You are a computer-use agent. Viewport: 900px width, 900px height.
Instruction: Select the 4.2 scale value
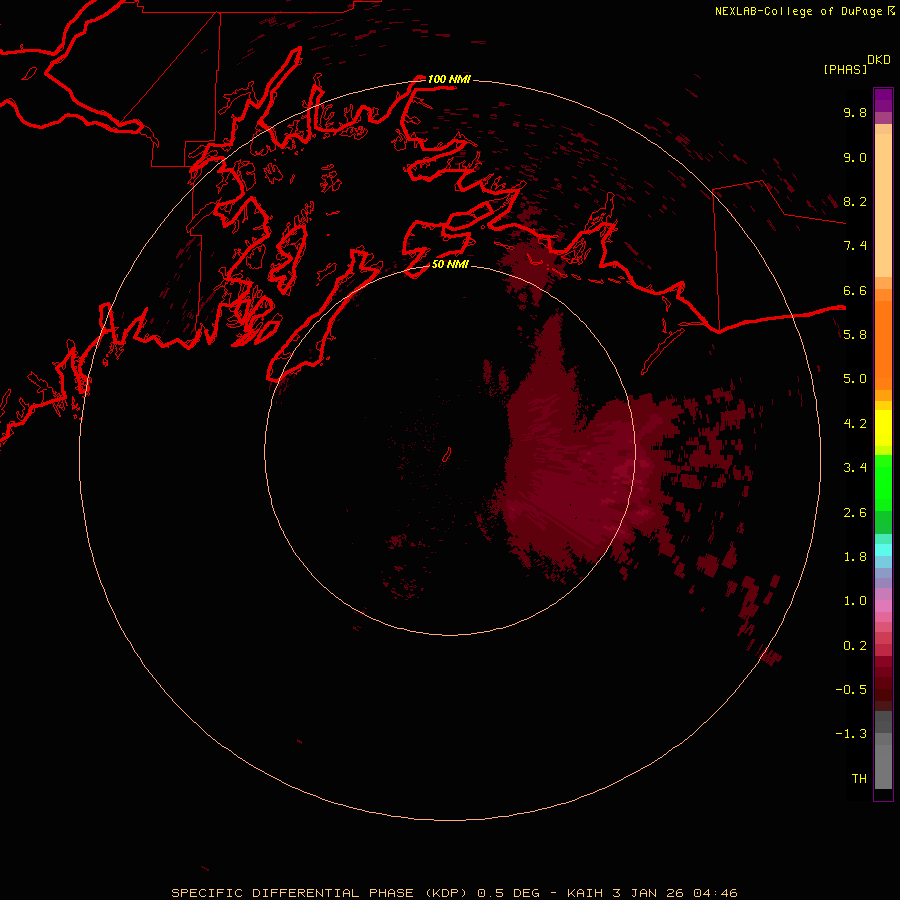855,423
